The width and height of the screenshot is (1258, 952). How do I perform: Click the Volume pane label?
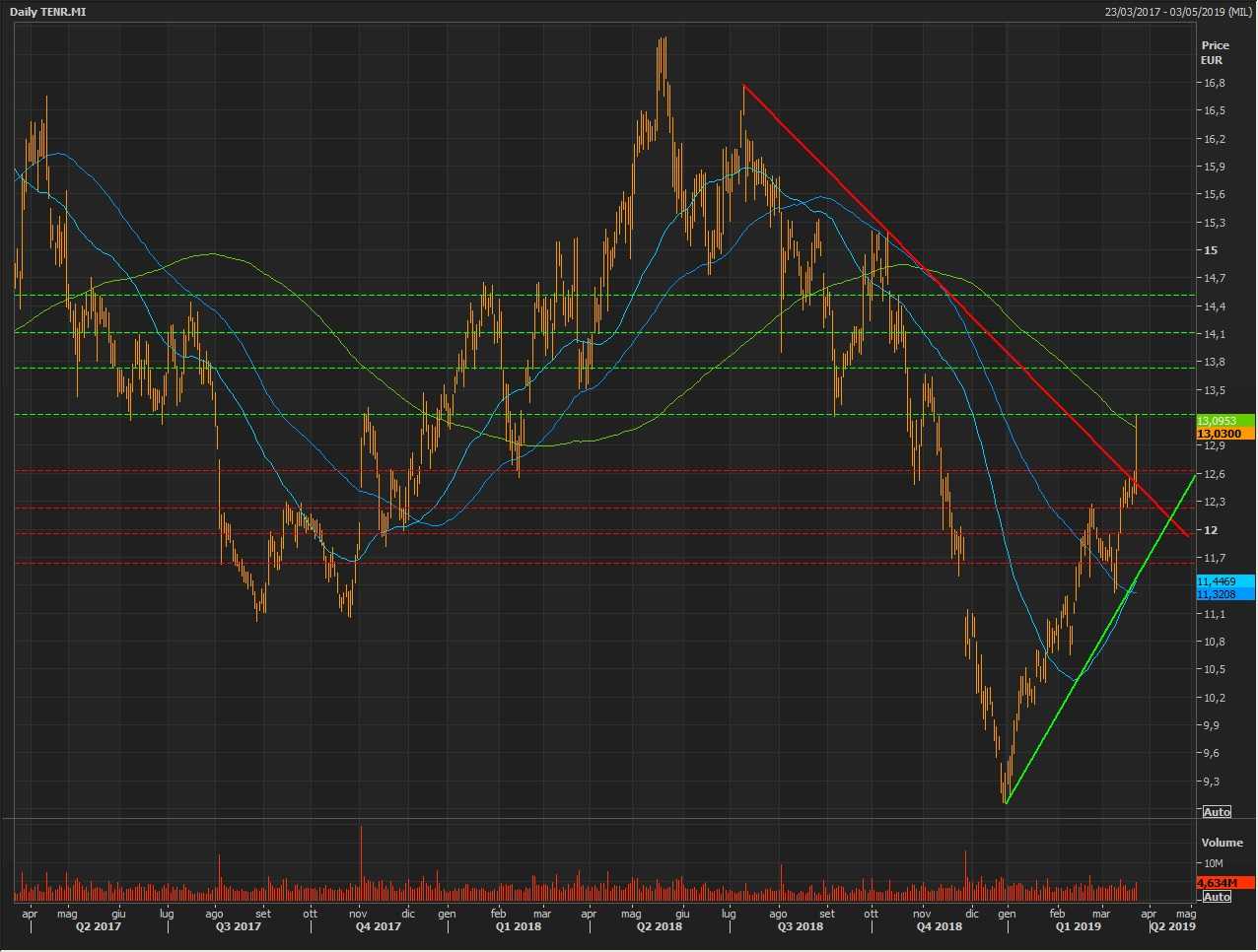click(1222, 843)
